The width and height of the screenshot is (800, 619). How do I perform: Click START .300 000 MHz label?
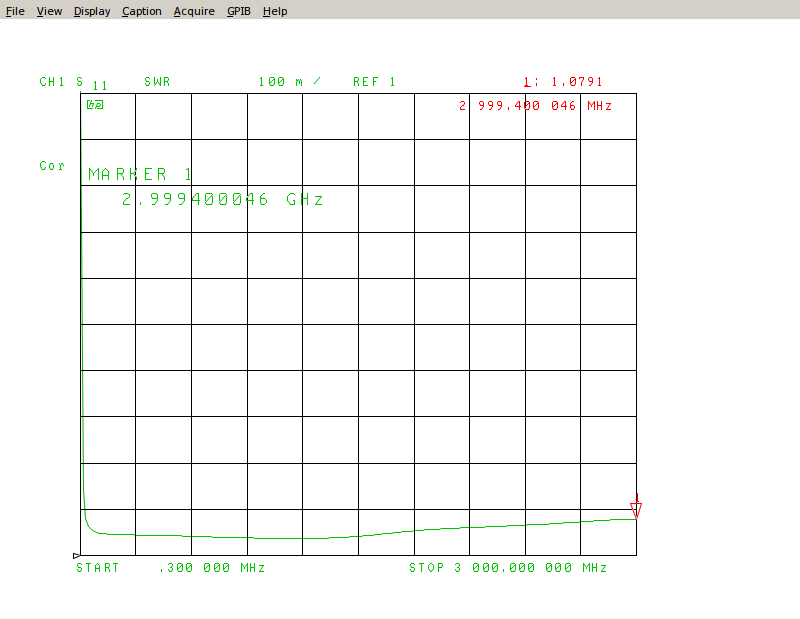[x=170, y=568]
